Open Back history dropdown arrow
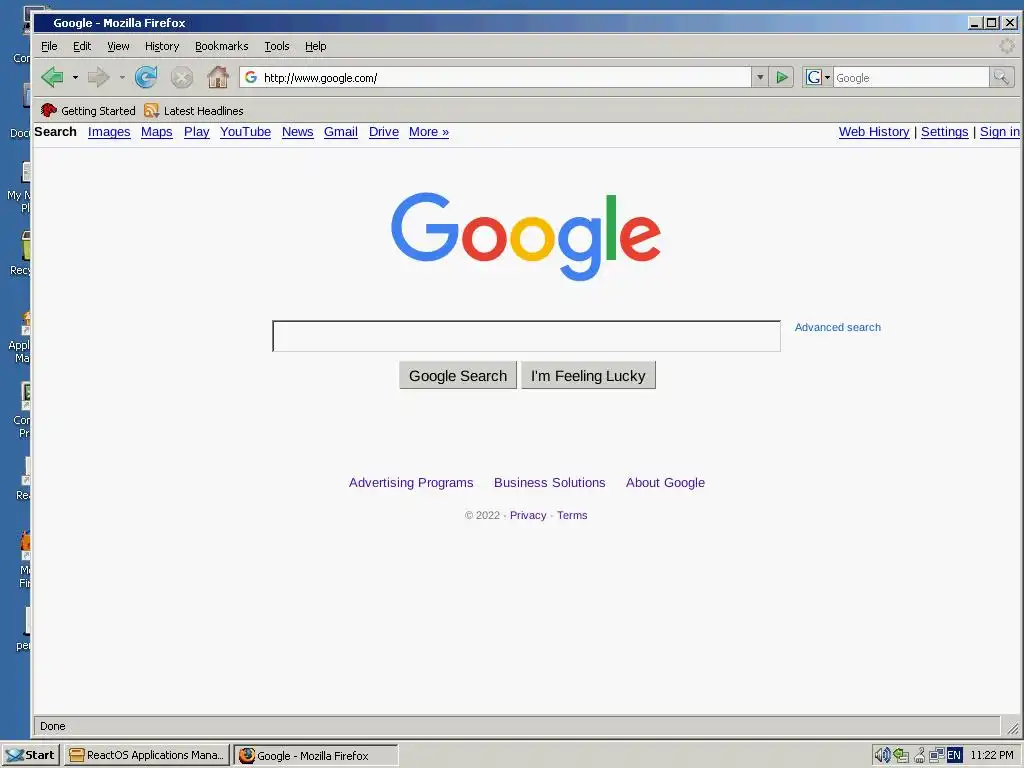The image size is (1024, 768). tap(75, 77)
